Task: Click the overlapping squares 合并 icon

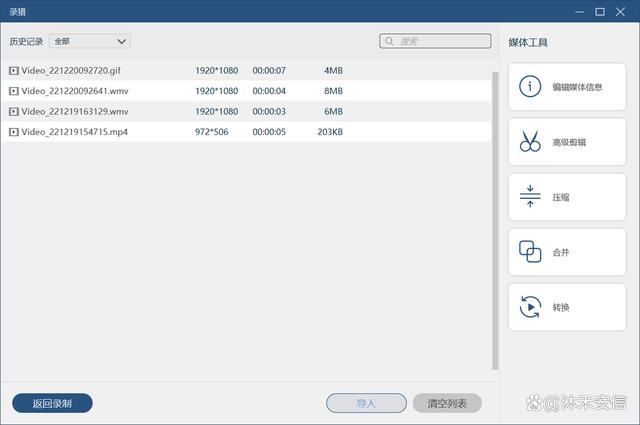Action: (x=530, y=251)
